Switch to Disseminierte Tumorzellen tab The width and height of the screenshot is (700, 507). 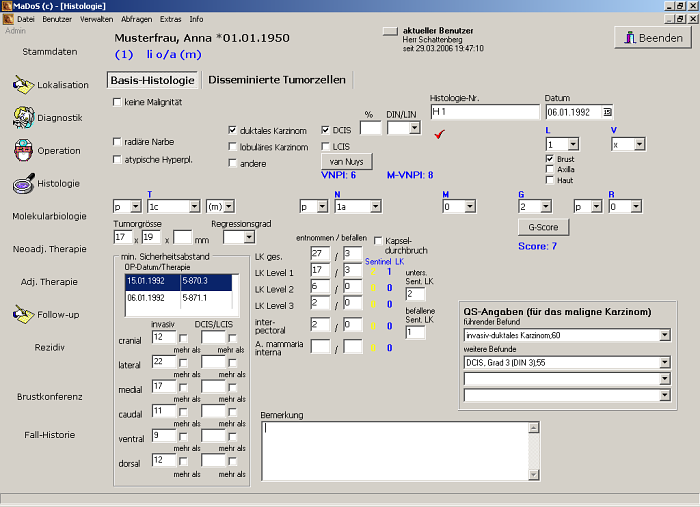(275, 80)
